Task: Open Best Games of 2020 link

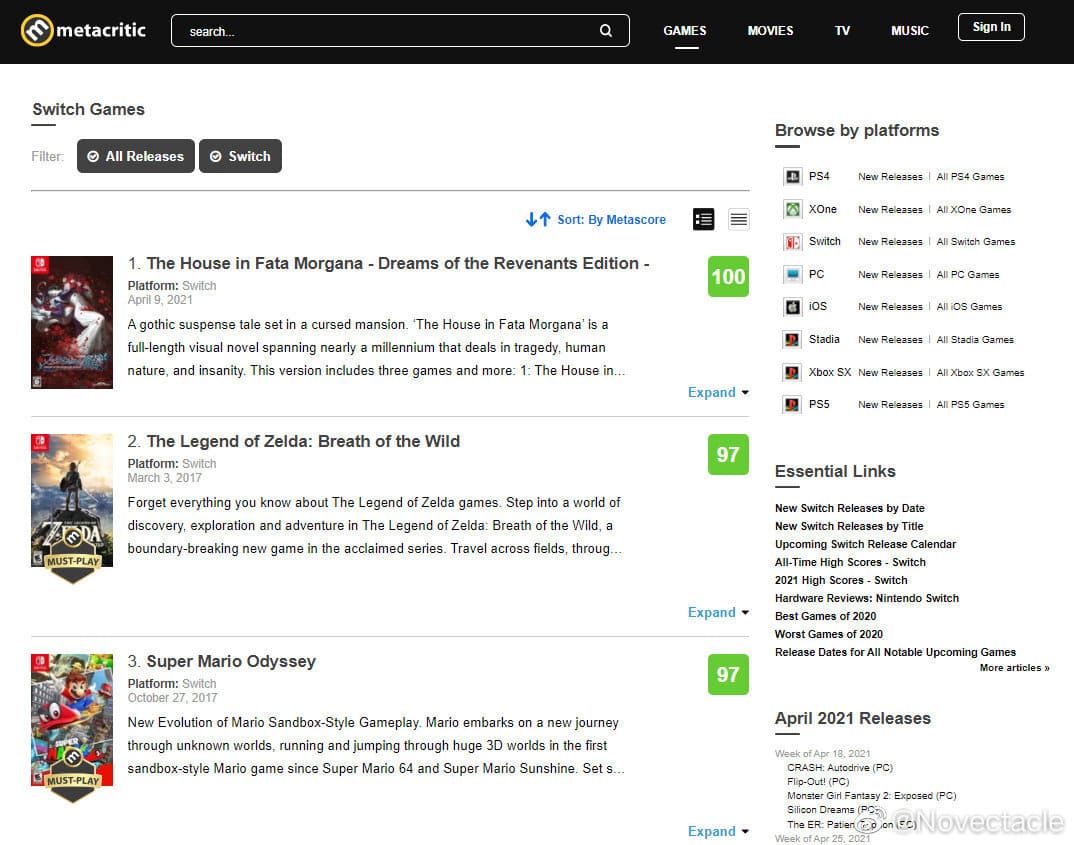Action: coord(825,616)
